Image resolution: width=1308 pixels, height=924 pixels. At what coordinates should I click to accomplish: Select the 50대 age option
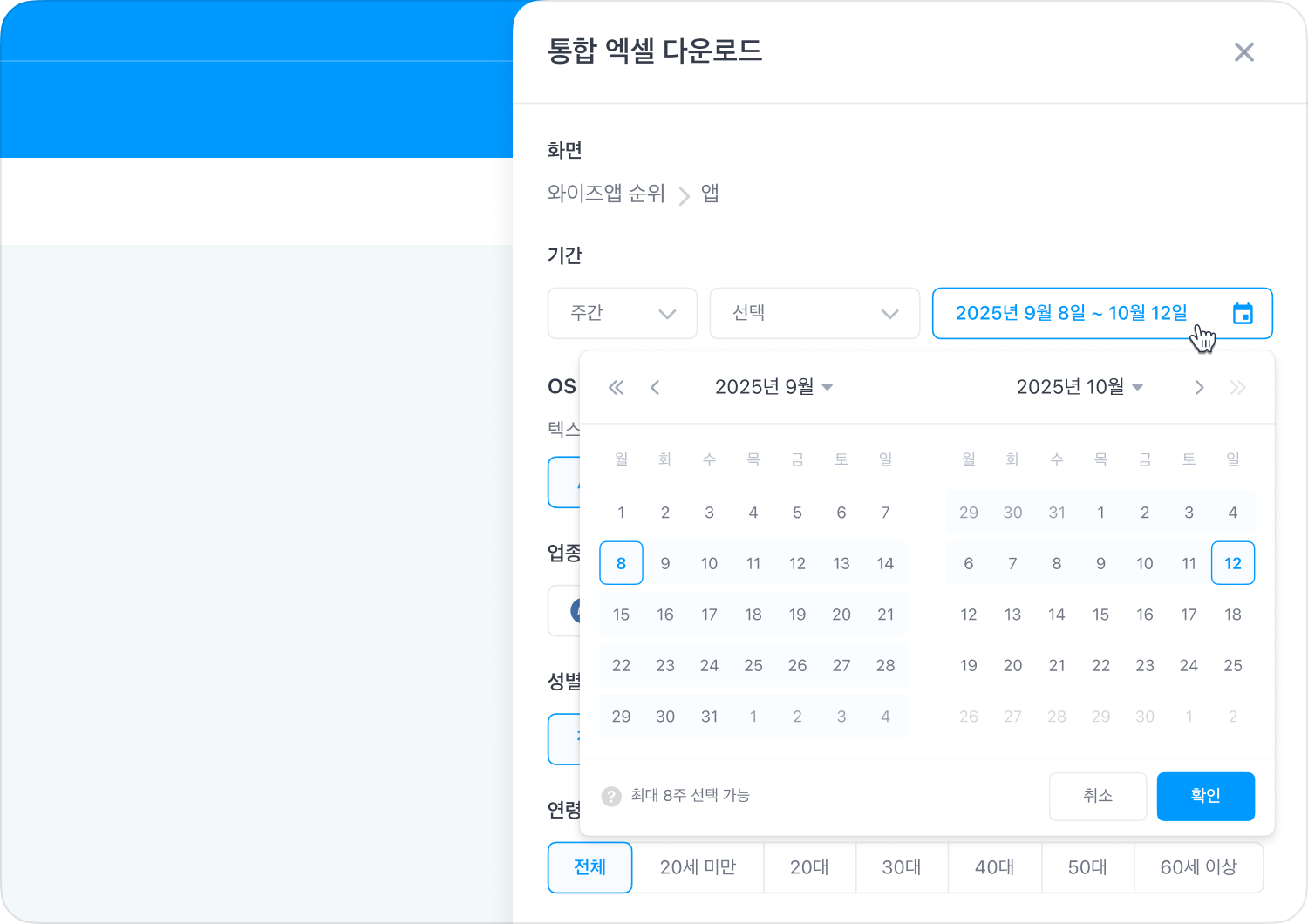[x=1087, y=867]
